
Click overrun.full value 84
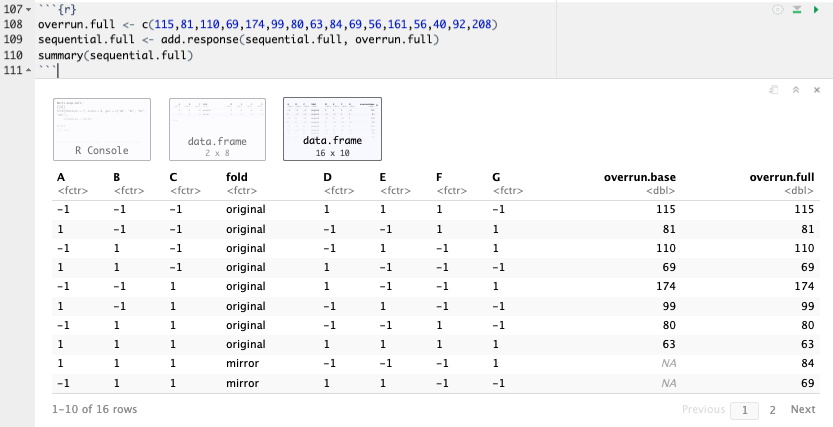point(808,363)
